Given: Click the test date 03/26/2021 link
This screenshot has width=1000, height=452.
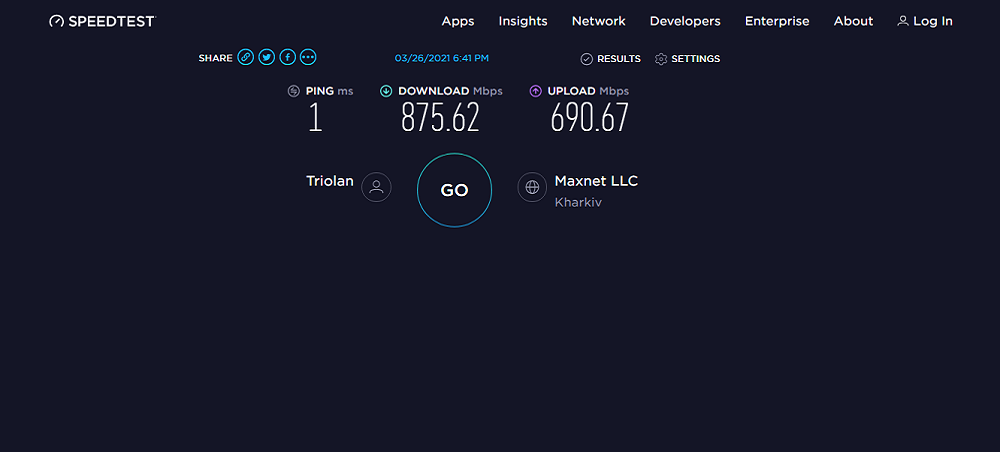Looking at the screenshot, I should (x=442, y=58).
